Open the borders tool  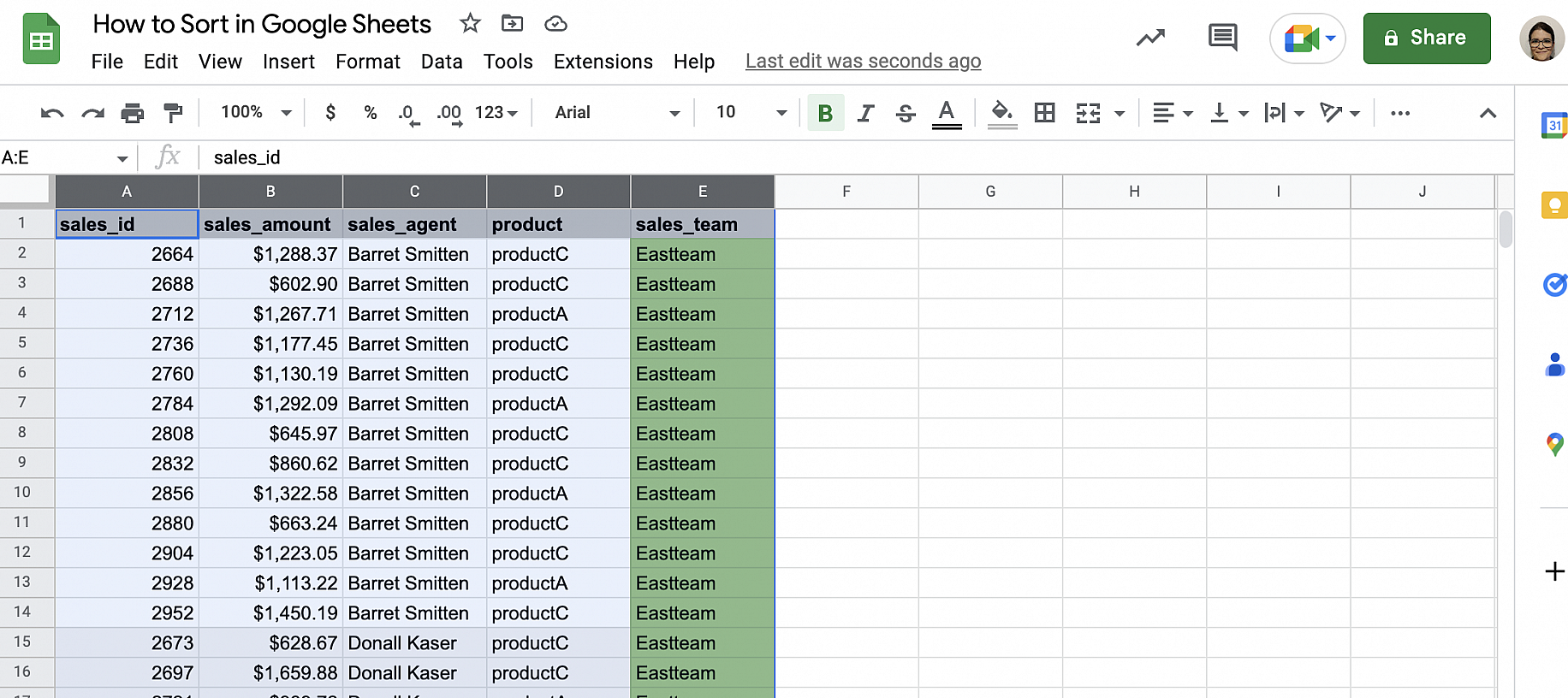[x=1044, y=113]
